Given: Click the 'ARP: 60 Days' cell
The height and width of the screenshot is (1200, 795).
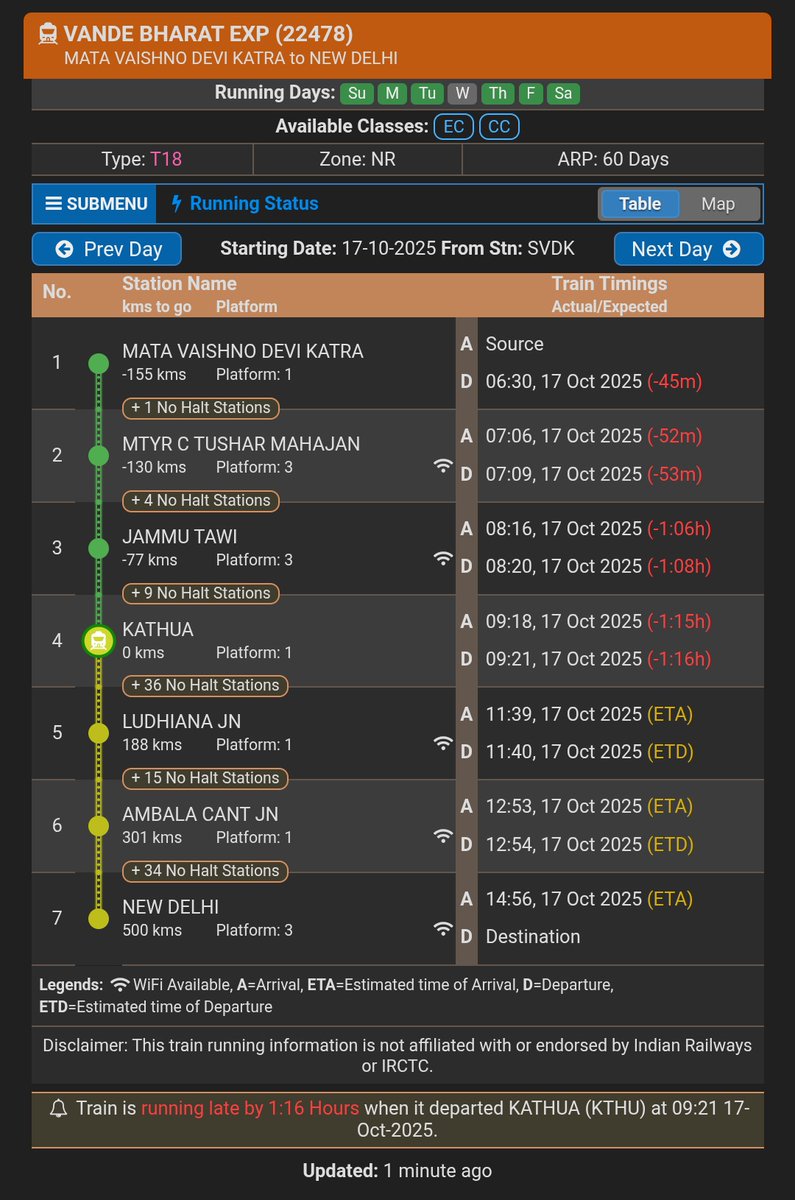Looking at the screenshot, I should point(613,159).
